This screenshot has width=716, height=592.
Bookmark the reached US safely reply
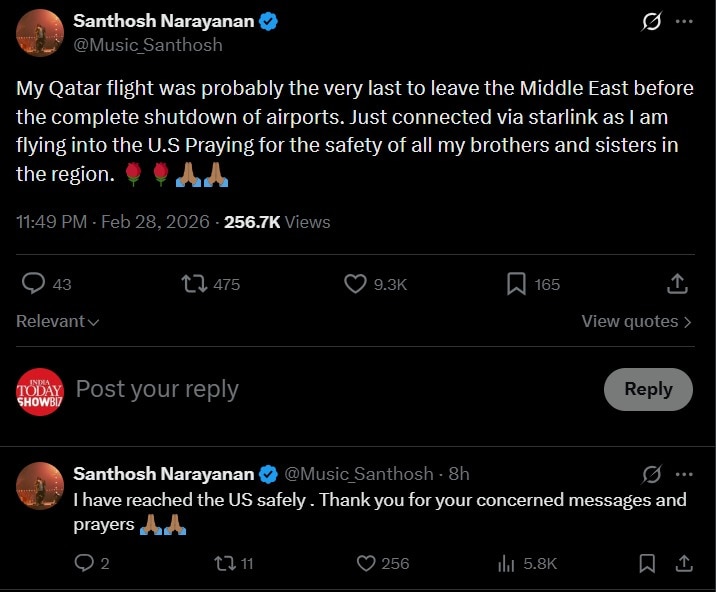(x=648, y=563)
